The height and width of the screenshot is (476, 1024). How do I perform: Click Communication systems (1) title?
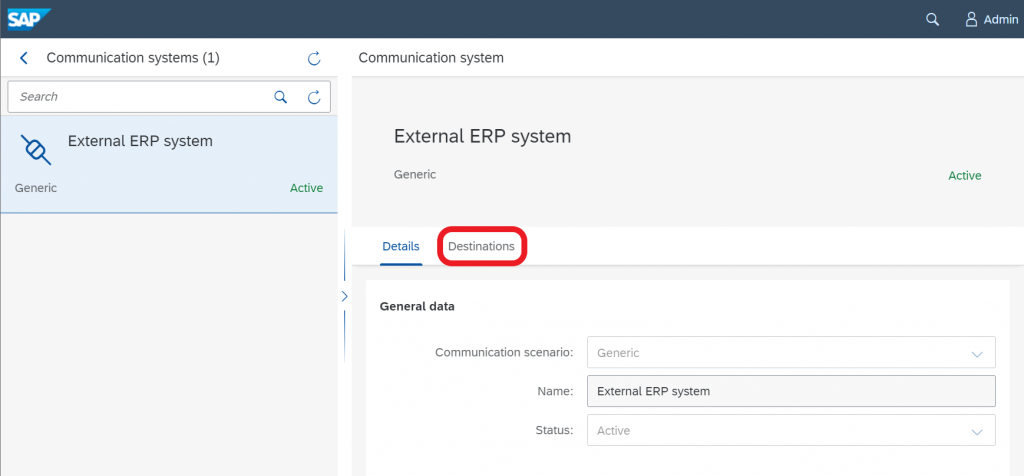[x=133, y=58]
